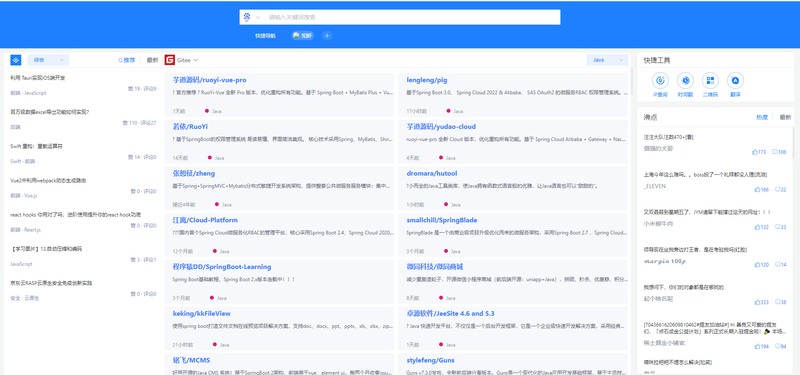Like the post with 194 likes

[762, 346]
